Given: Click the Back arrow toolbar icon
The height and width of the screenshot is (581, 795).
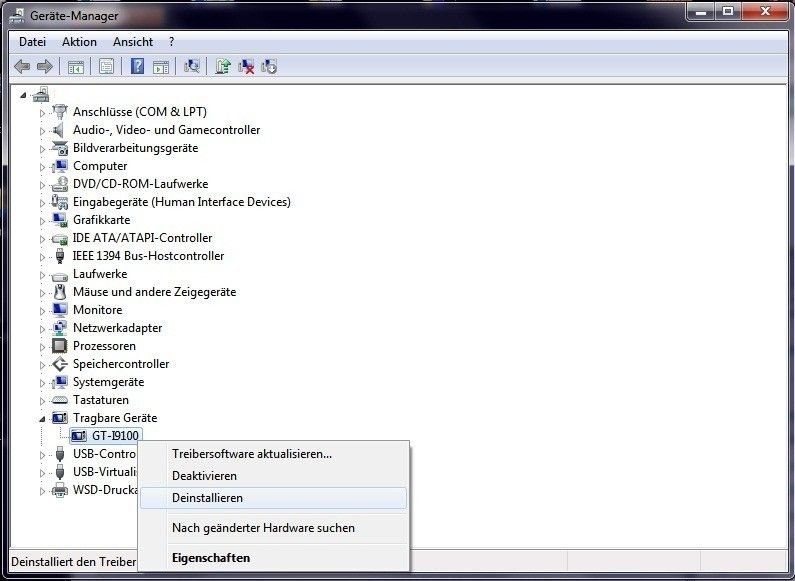Looking at the screenshot, I should coord(22,66).
